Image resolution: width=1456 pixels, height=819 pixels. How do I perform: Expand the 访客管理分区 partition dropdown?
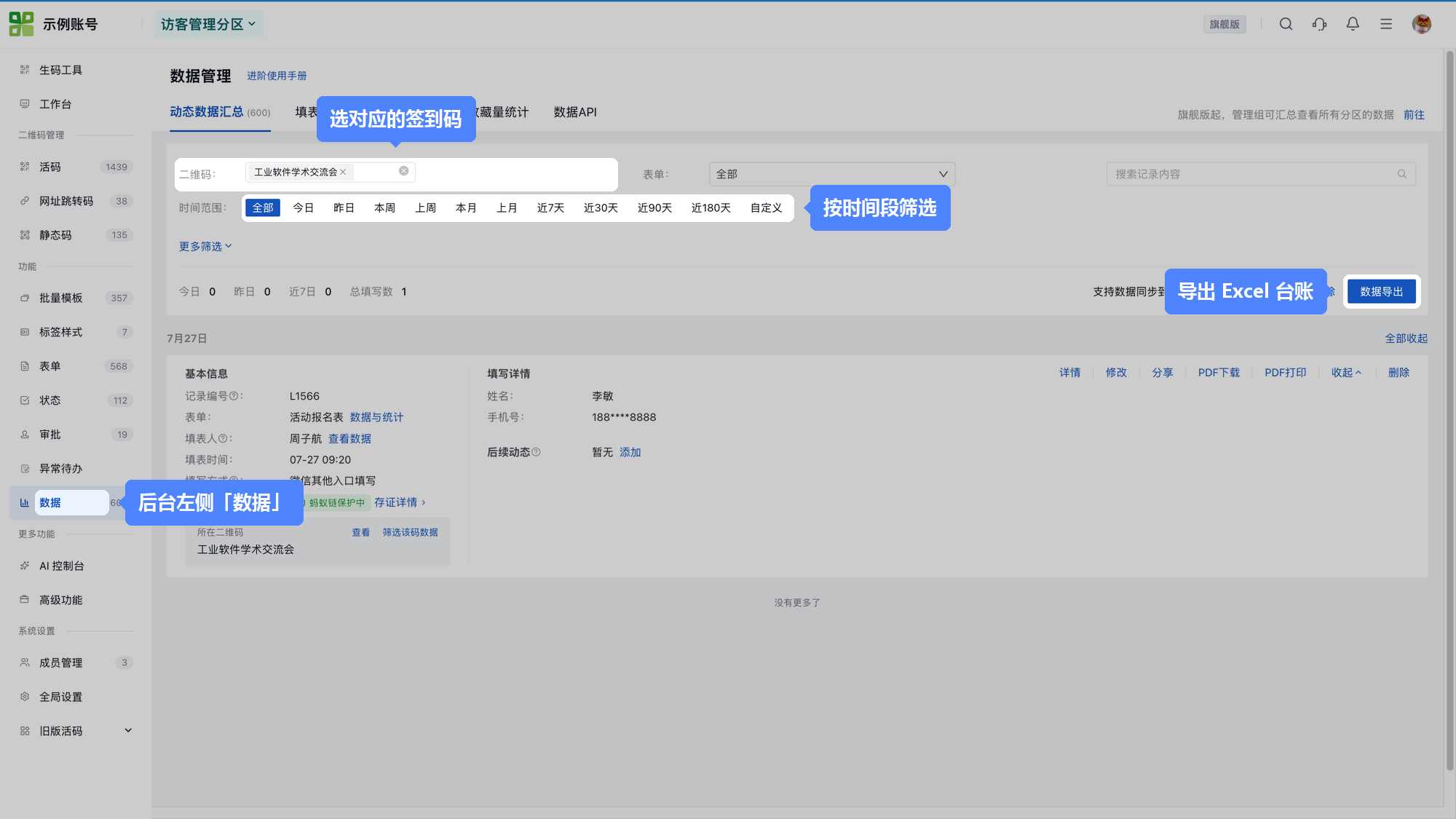208,24
